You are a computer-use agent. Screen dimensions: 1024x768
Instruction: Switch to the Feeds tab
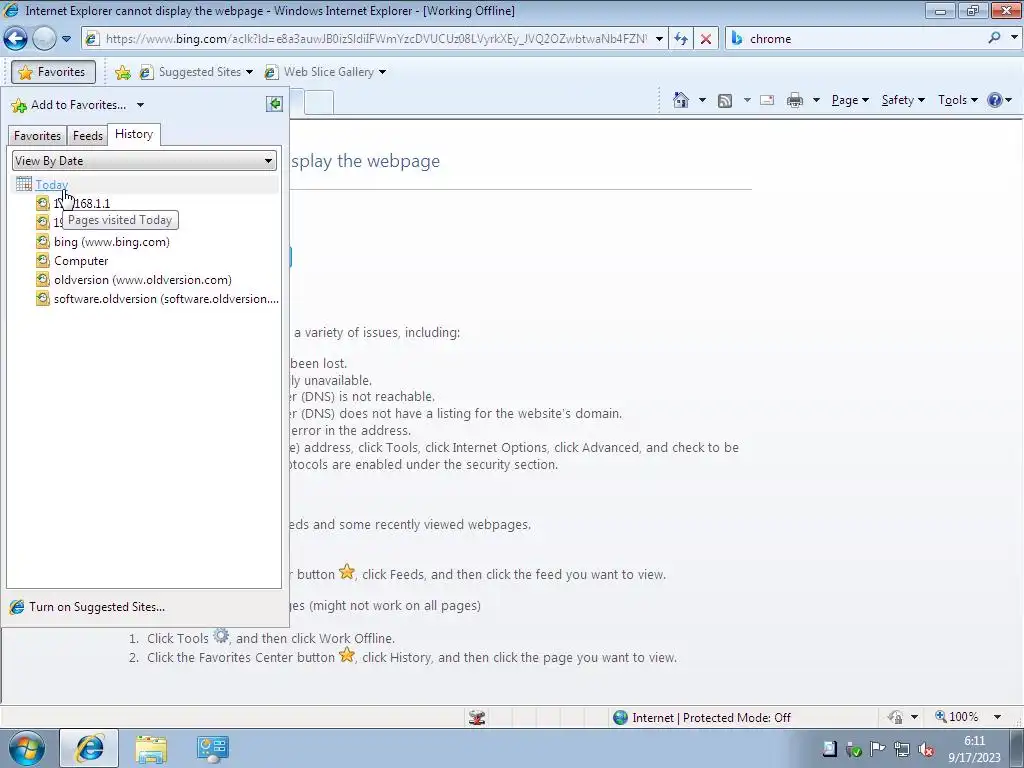click(88, 135)
